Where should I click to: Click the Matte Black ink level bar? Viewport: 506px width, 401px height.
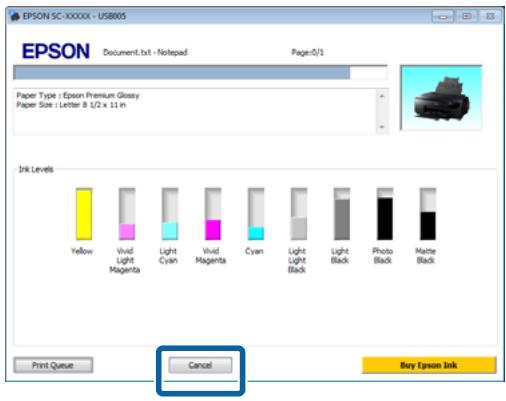[428, 214]
